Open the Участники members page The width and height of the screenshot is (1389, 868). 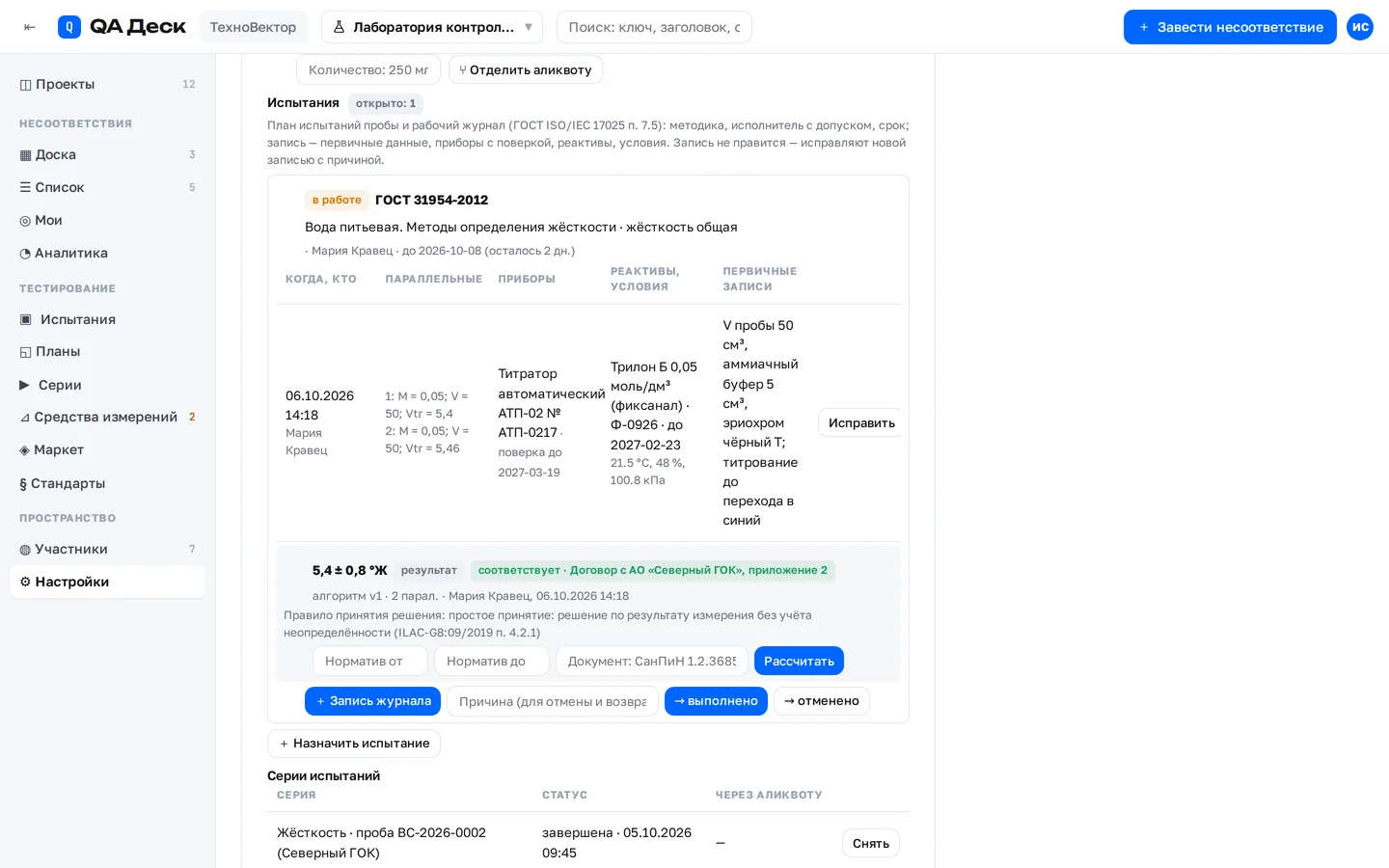click(107, 549)
